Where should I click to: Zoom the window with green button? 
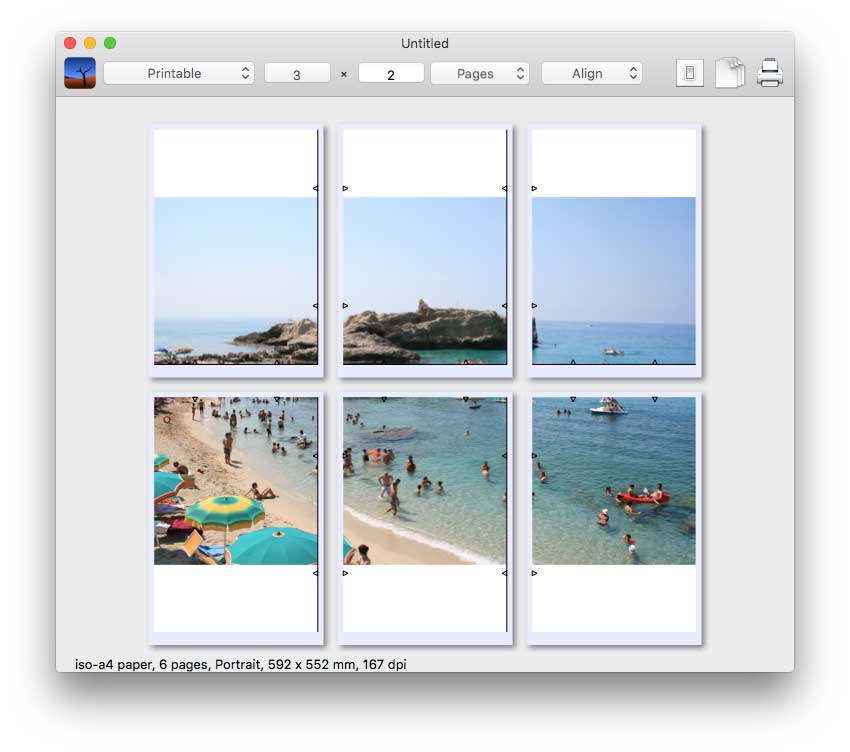click(110, 43)
